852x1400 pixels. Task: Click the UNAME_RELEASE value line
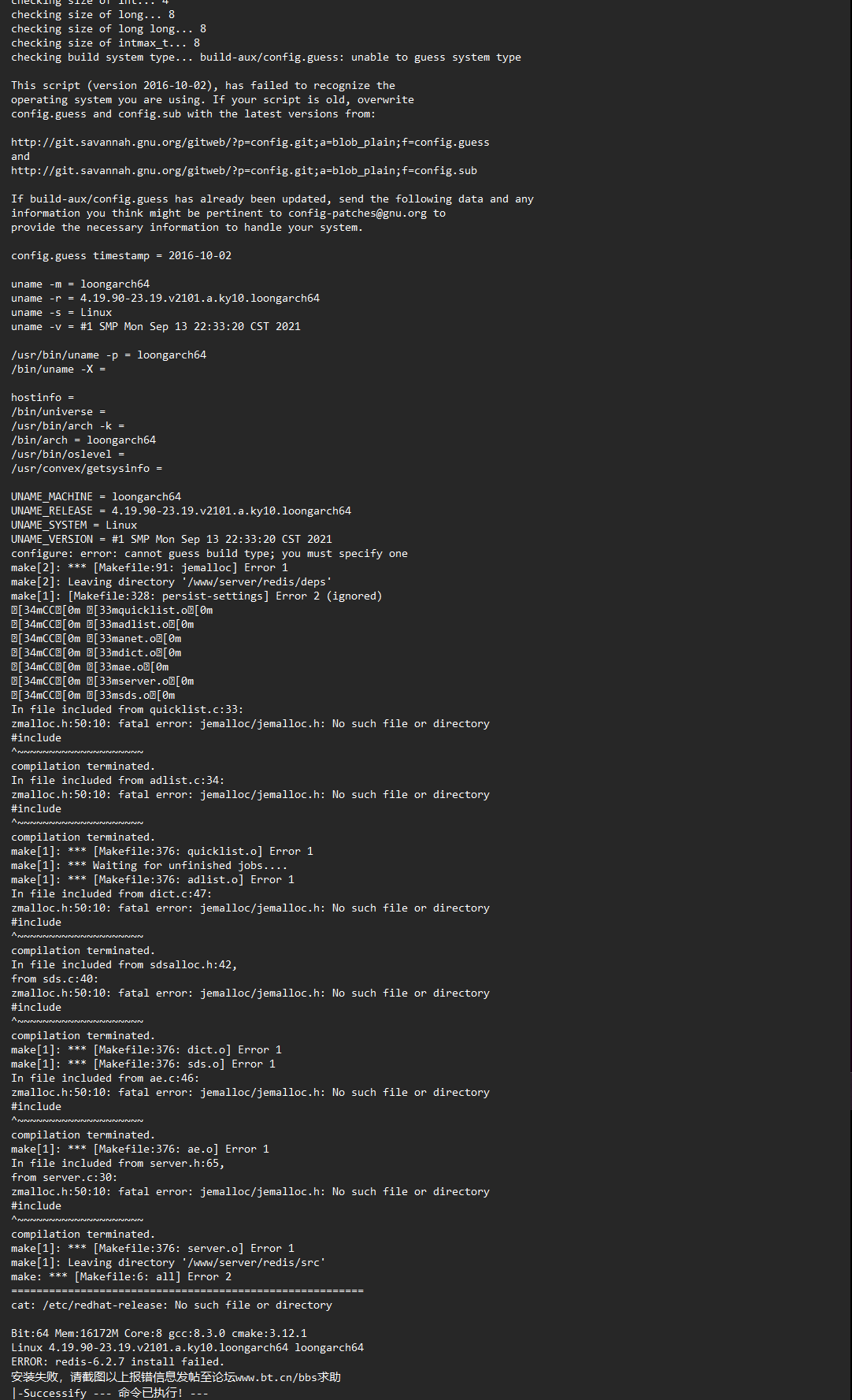click(x=181, y=511)
